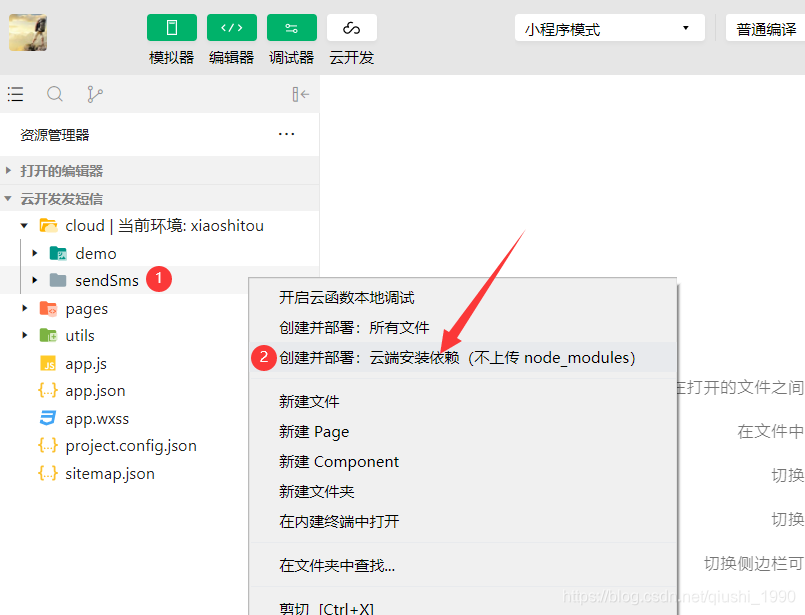Screen dimensions: 805x615
Task: Toggle the 模拟器 simulator button
Action: pos(171,28)
